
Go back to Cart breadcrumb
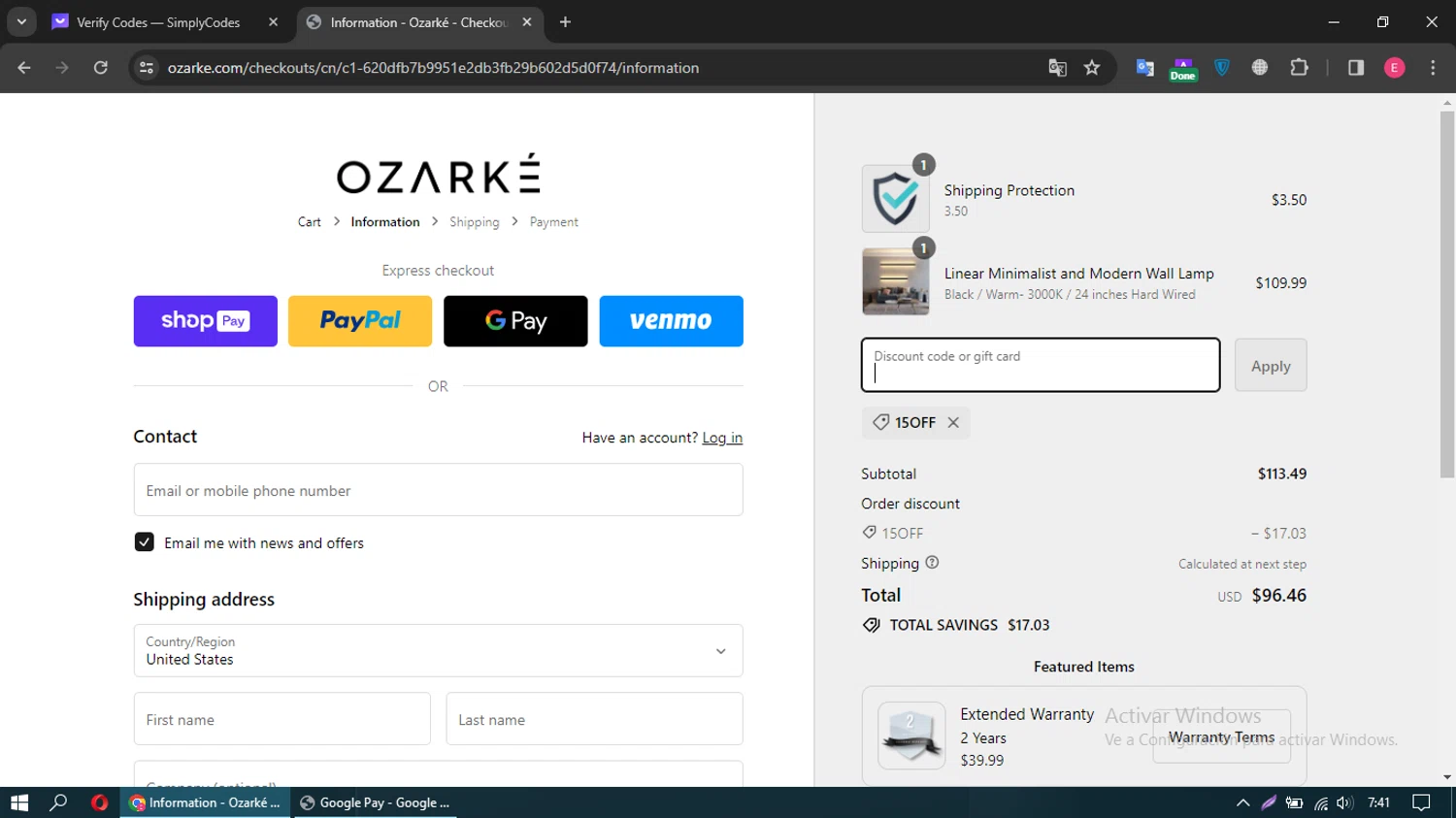coord(309,222)
